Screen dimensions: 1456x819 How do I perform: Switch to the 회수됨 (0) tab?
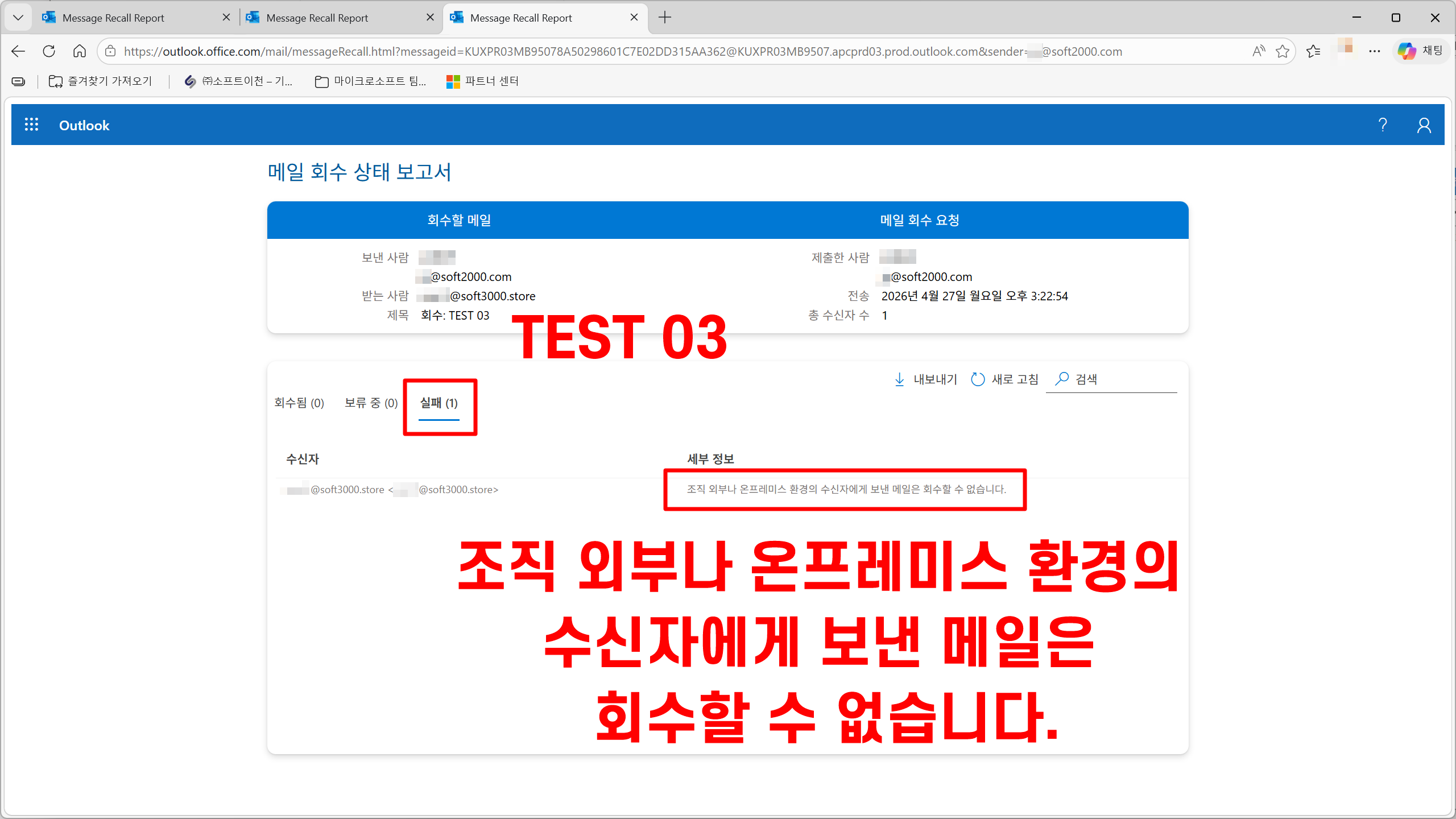[x=299, y=403]
